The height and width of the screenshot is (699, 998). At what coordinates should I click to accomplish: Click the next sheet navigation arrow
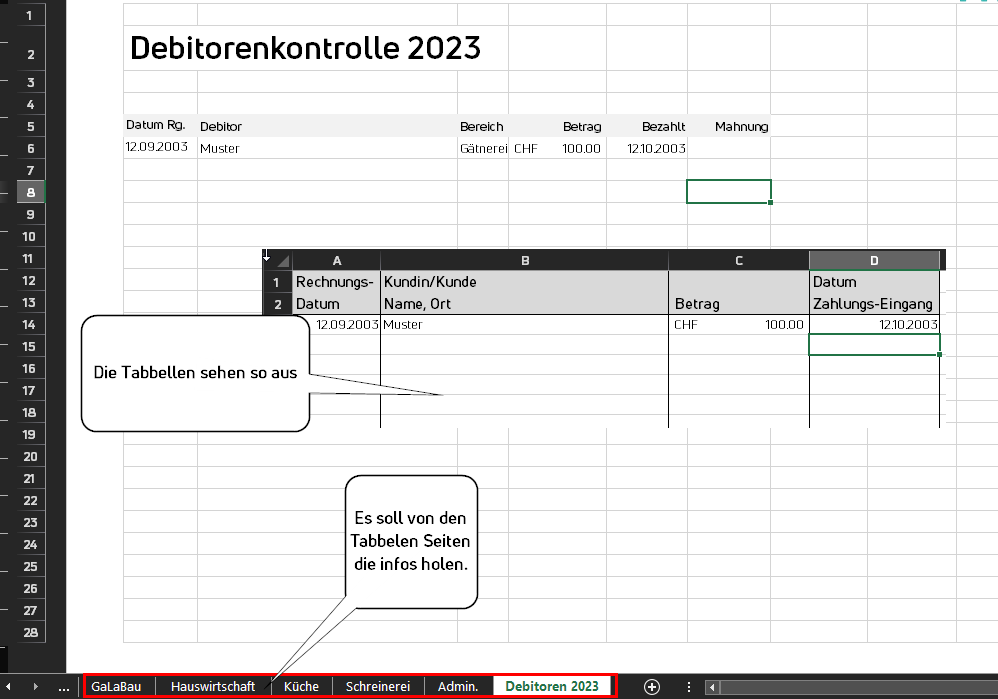[36, 687]
